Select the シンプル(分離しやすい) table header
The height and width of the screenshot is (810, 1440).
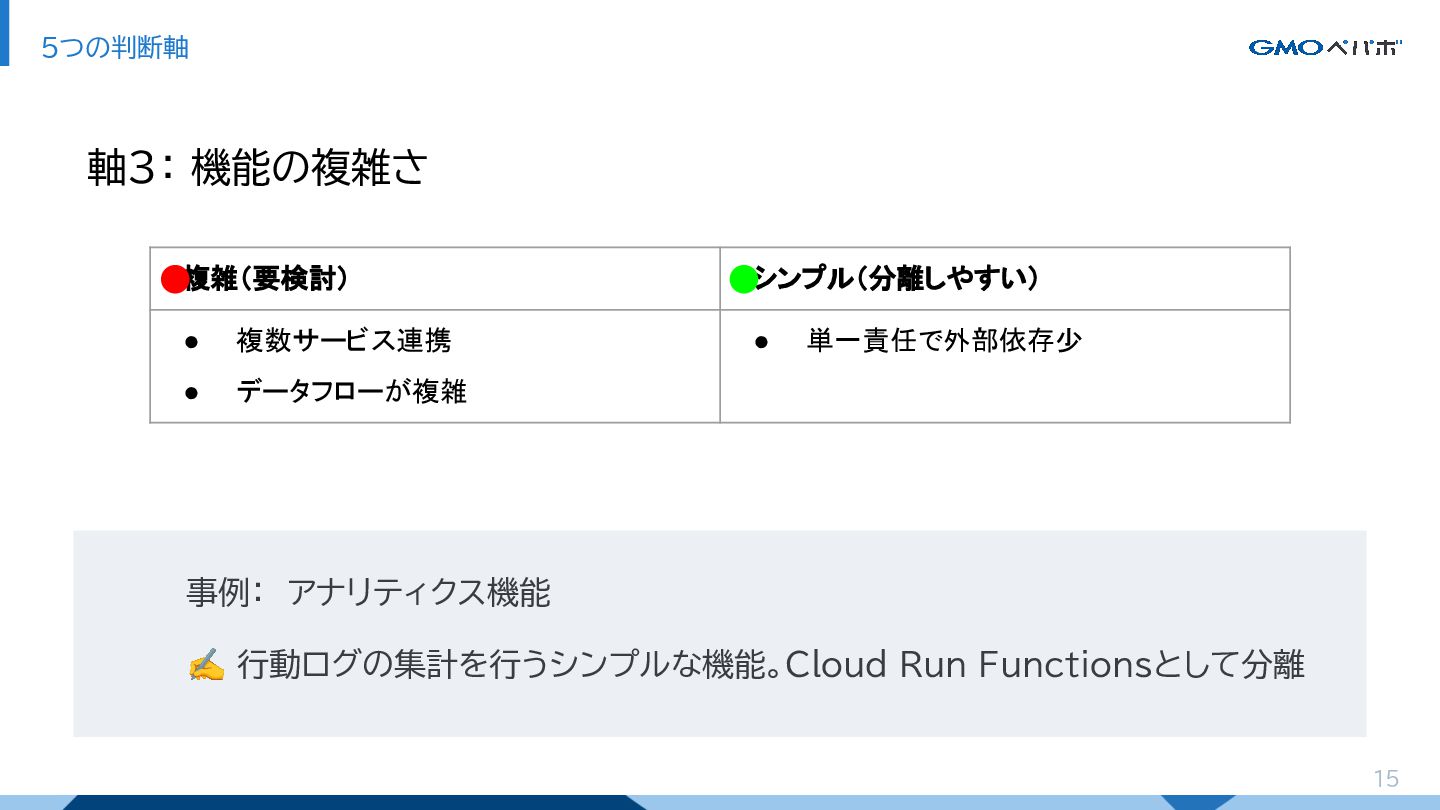pyautogui.click(x=897, y=279)
